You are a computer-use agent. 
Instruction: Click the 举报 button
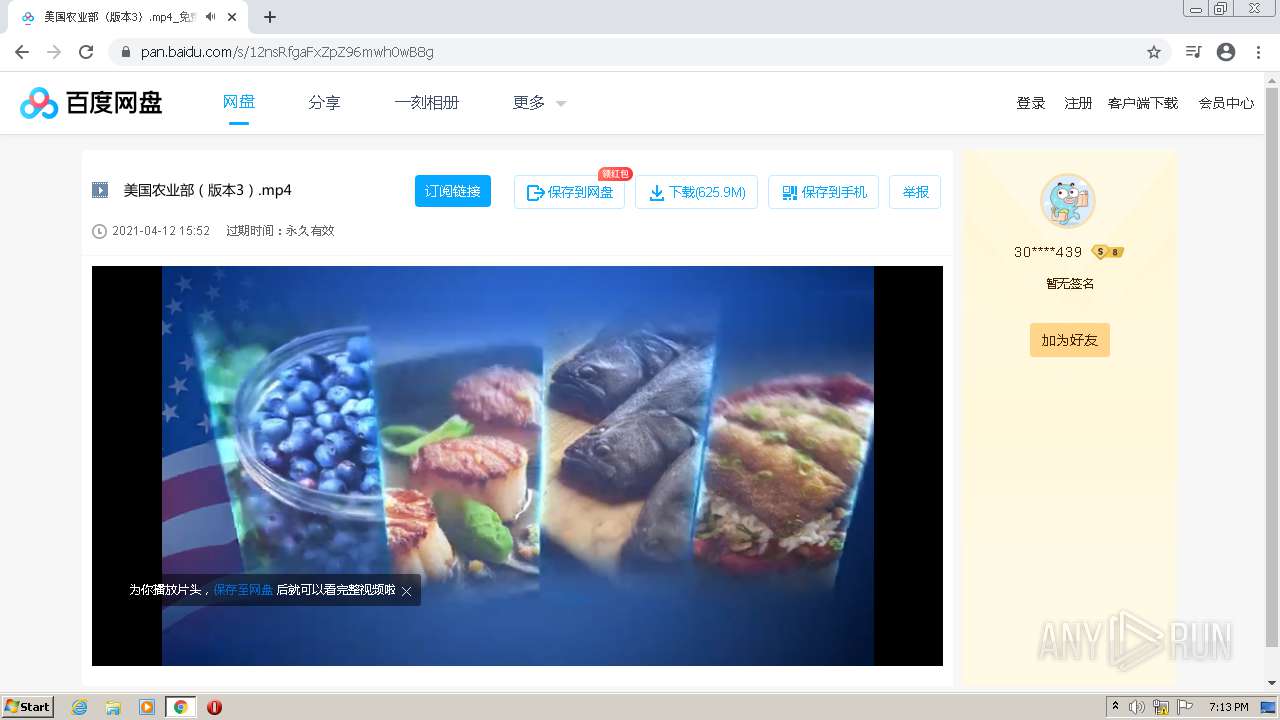pos(915,192)
